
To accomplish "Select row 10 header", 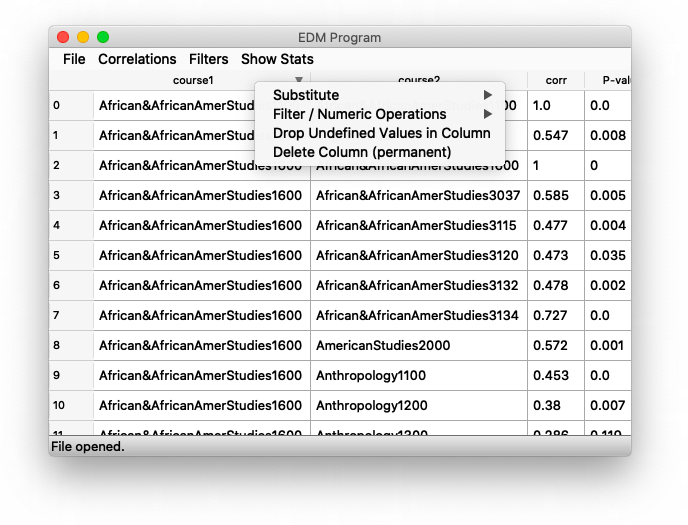I will 70,405.
